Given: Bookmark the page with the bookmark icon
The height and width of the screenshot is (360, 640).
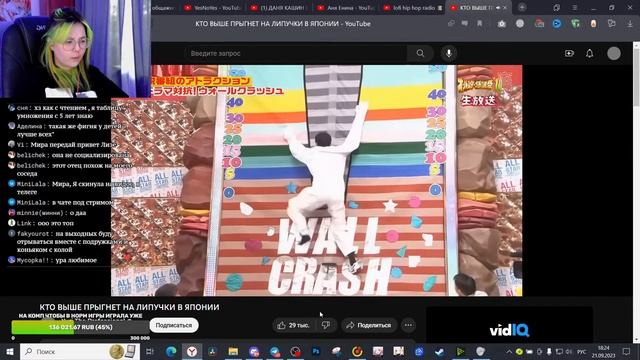Looking at the screenshot, I should click(x=480, y=24).
